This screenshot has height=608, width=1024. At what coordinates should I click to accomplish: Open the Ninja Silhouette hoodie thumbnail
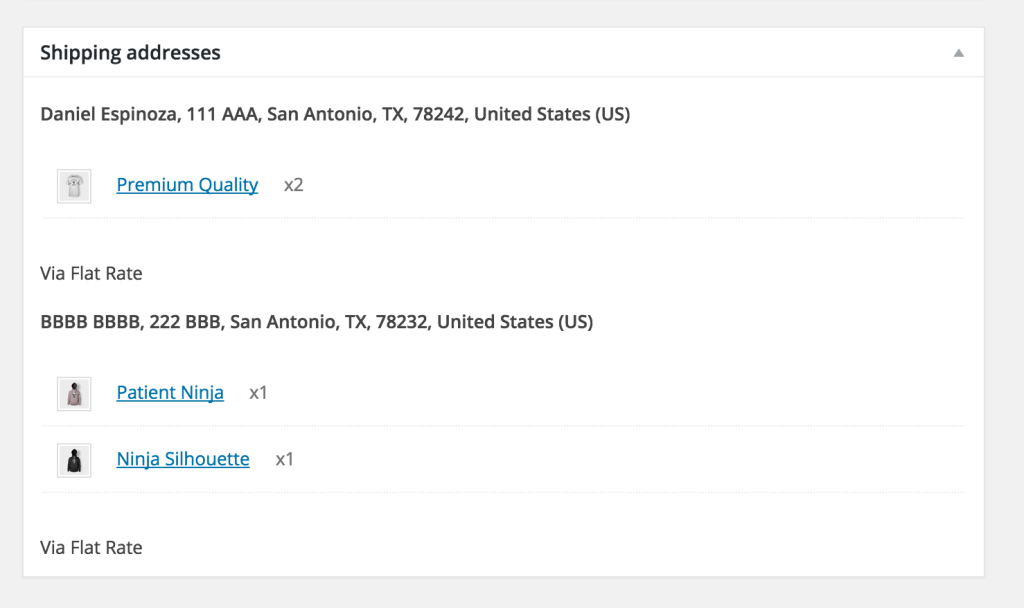coord(74,460)
